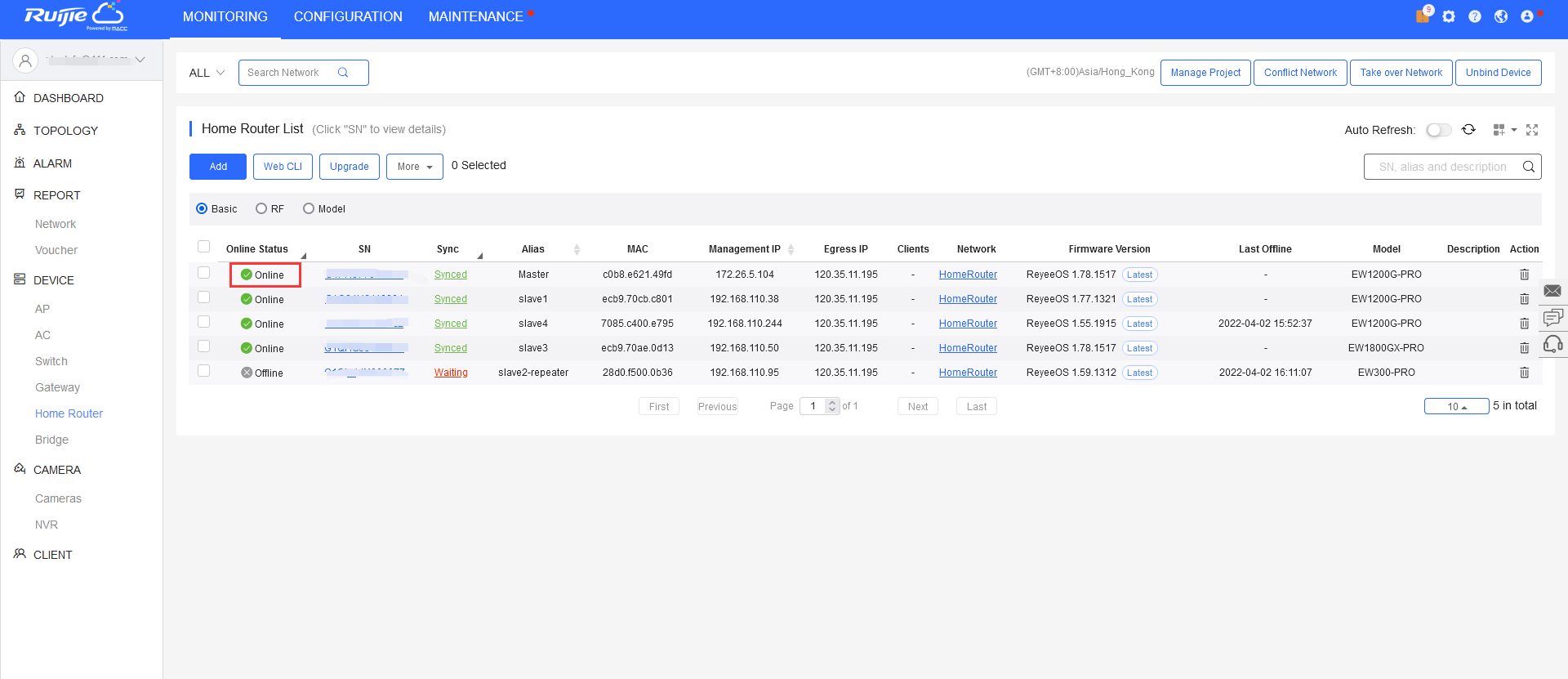Select the RF radio button
This screenshot has width=1568, height=679.
point(261,209)
